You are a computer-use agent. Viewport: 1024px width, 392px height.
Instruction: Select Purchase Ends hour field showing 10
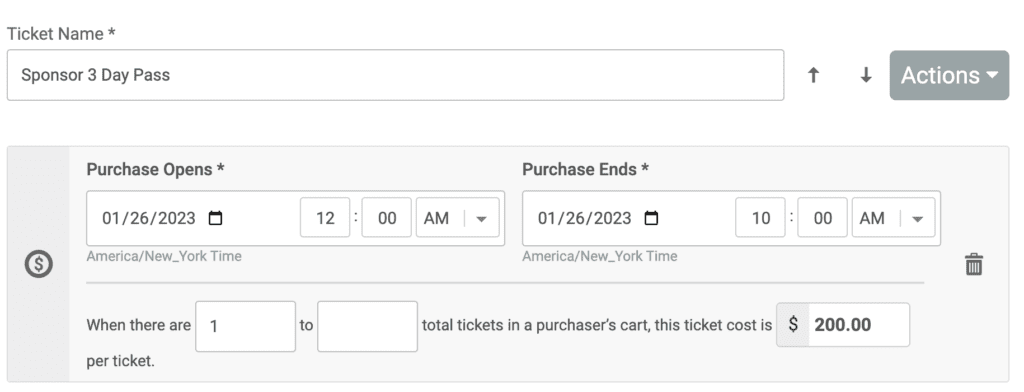tap(761, 218)
